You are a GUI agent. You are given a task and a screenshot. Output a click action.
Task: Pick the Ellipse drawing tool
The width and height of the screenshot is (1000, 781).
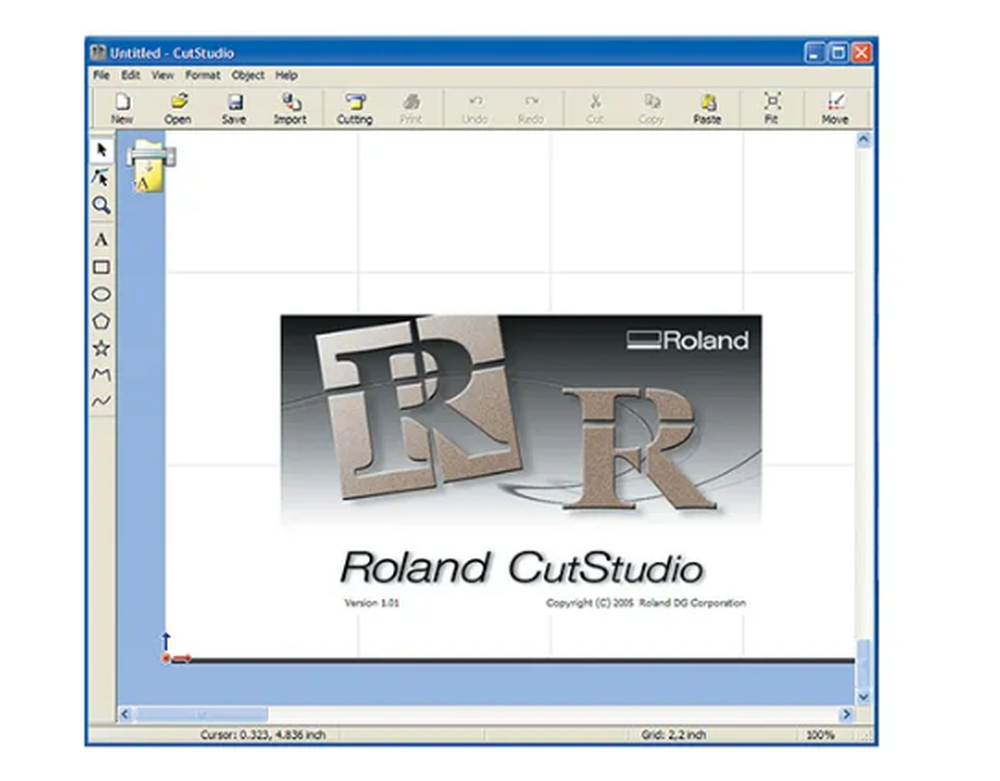coord(102,294)
